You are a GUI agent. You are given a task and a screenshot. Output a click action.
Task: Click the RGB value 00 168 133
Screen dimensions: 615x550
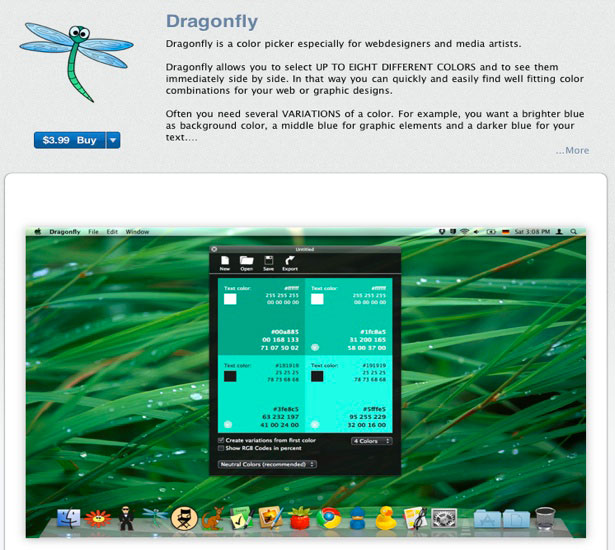[x=280, y=340]
